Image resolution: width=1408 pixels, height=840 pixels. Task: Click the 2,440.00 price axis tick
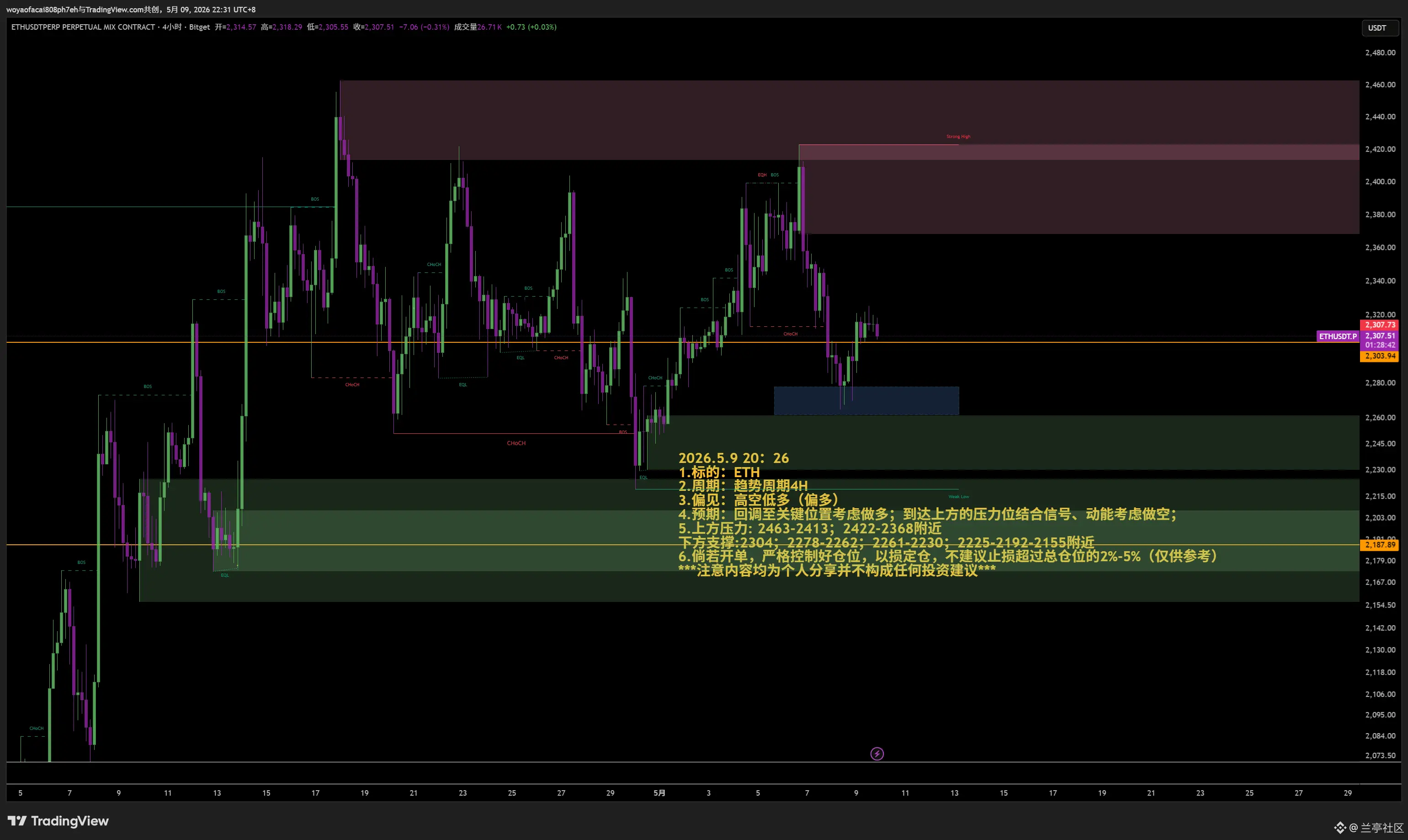pos(1380,117)
